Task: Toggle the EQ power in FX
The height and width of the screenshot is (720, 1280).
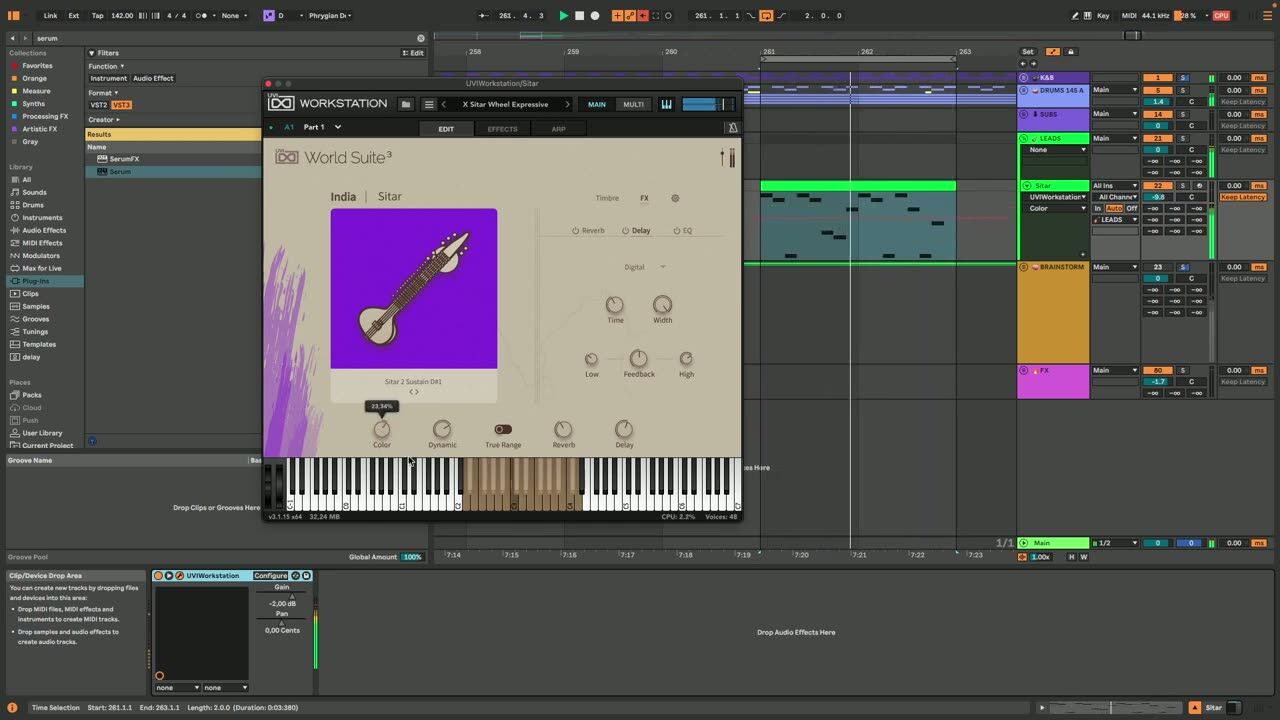Action: (676, 231)
